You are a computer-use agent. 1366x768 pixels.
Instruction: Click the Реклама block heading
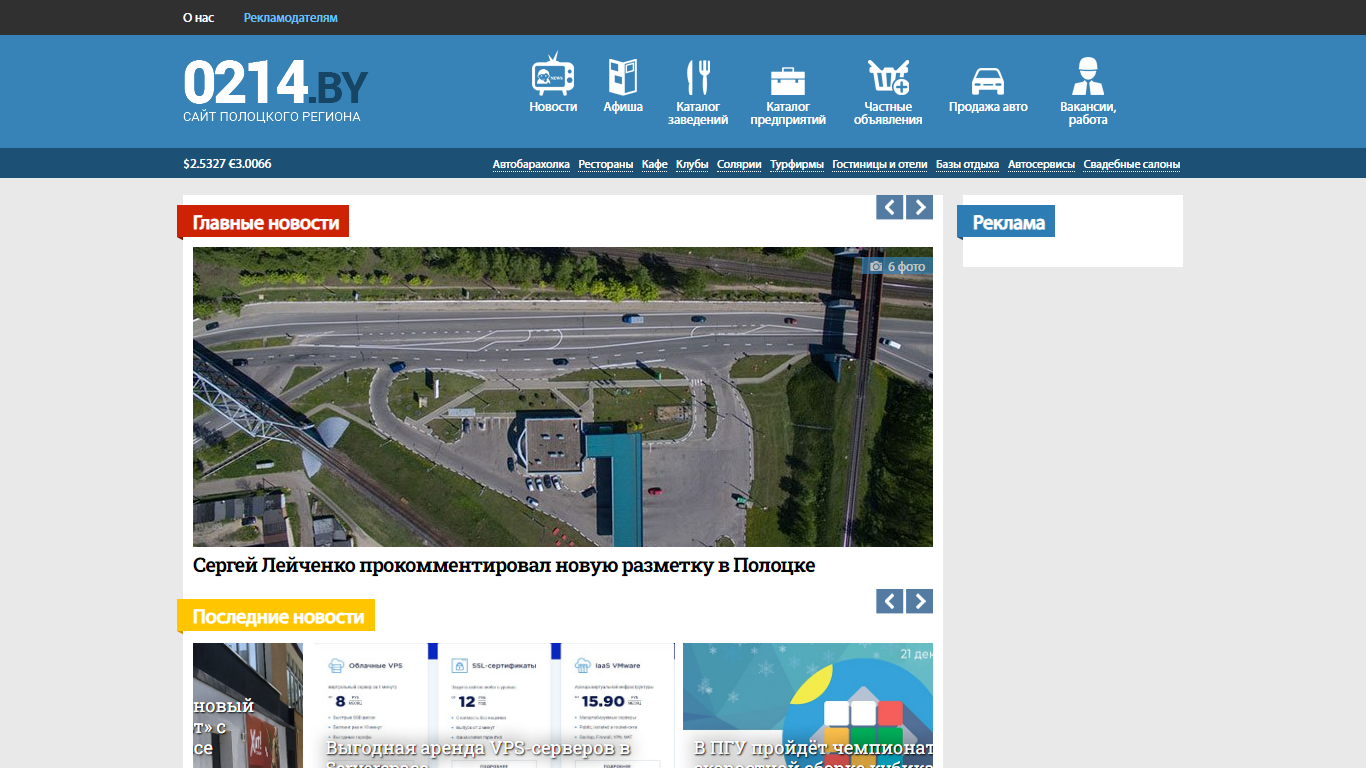pos(1008,222)
